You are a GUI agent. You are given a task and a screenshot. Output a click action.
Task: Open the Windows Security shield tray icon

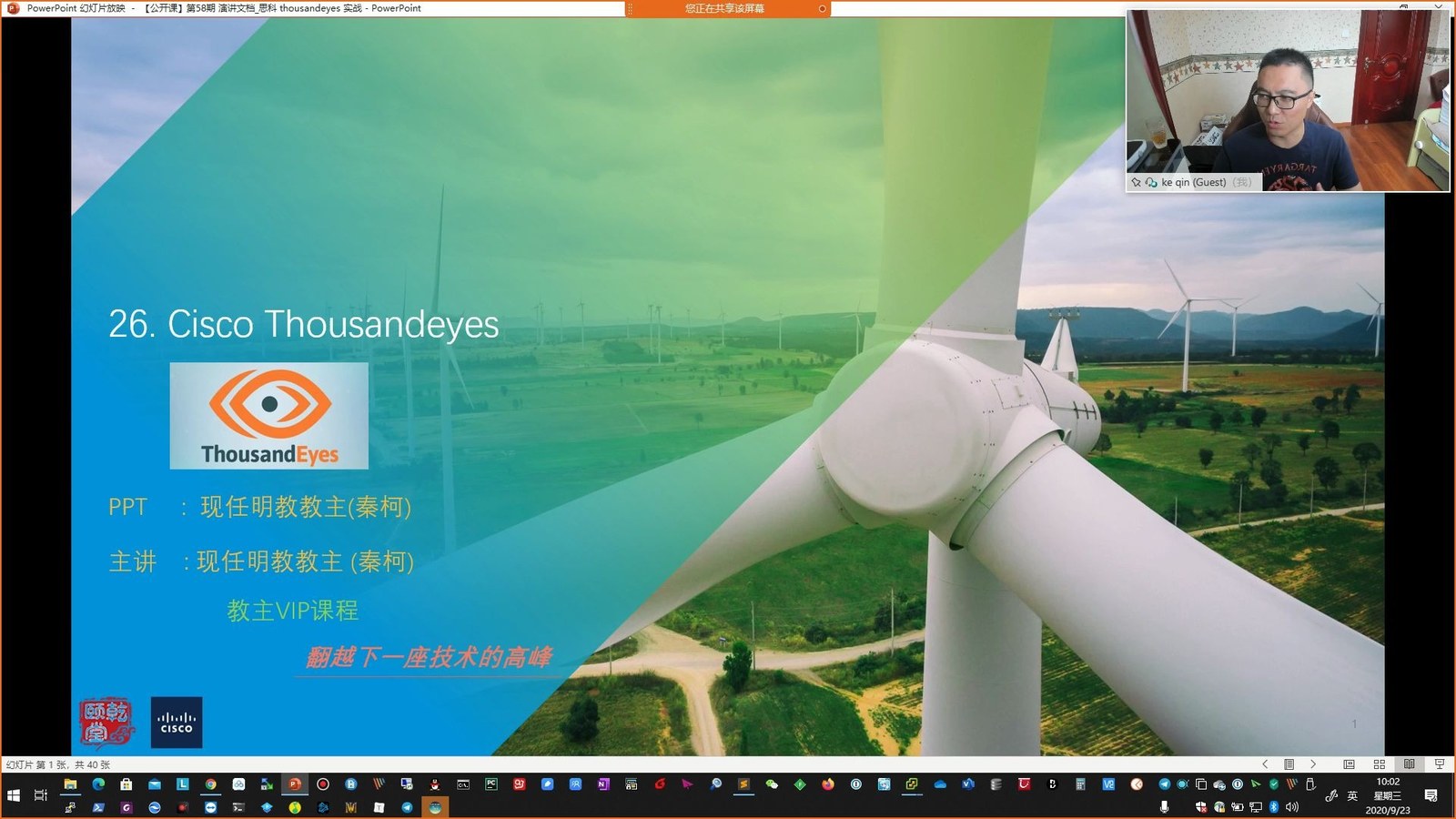[x=1201, y=806]
